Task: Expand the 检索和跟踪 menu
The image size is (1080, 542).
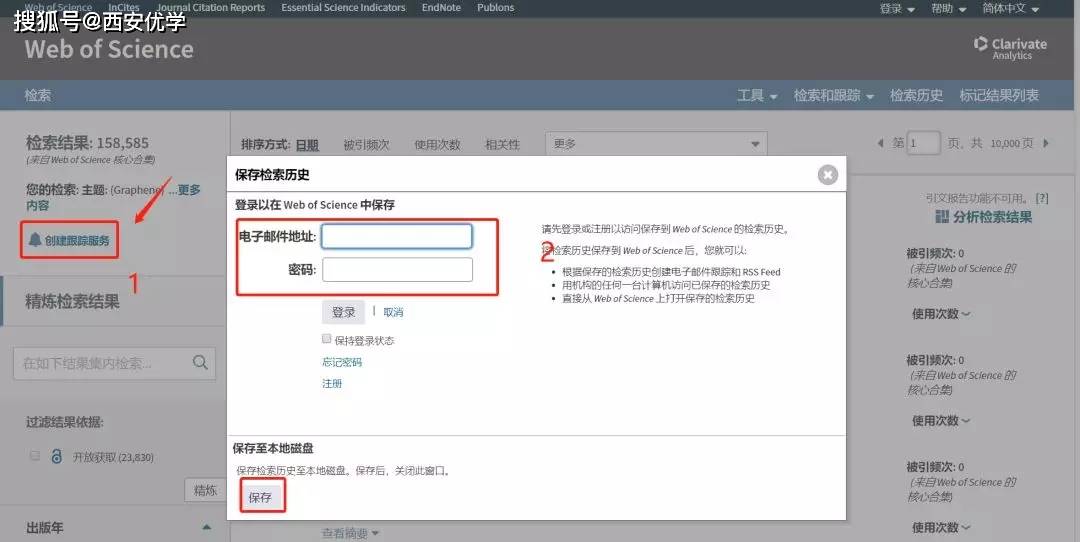Action: [833, 96]
